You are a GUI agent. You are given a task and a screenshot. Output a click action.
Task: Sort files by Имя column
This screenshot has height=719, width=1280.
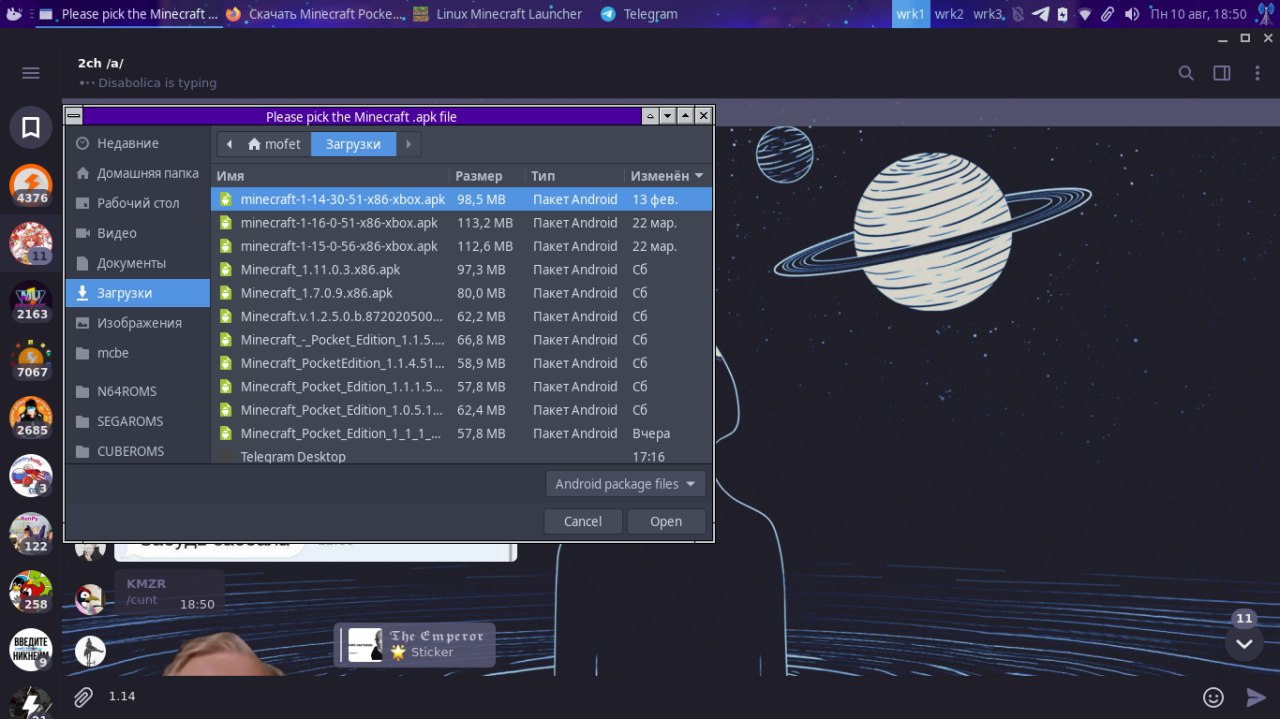[330, 176]
